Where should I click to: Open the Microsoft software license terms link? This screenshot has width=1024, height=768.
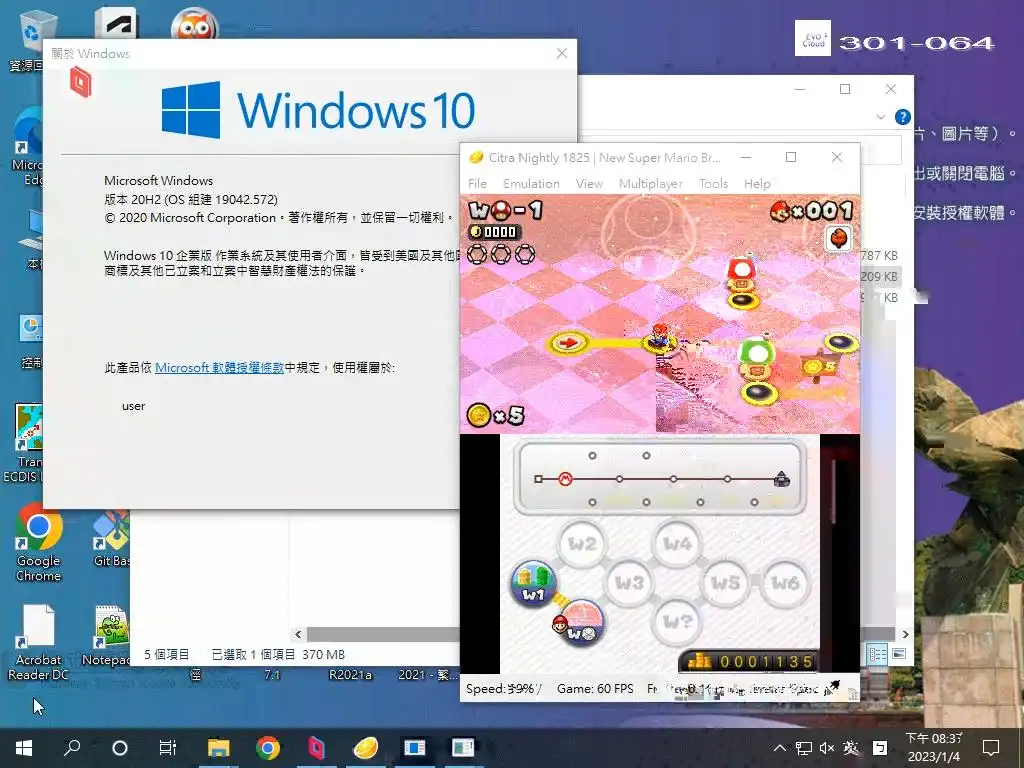[219, 368]
